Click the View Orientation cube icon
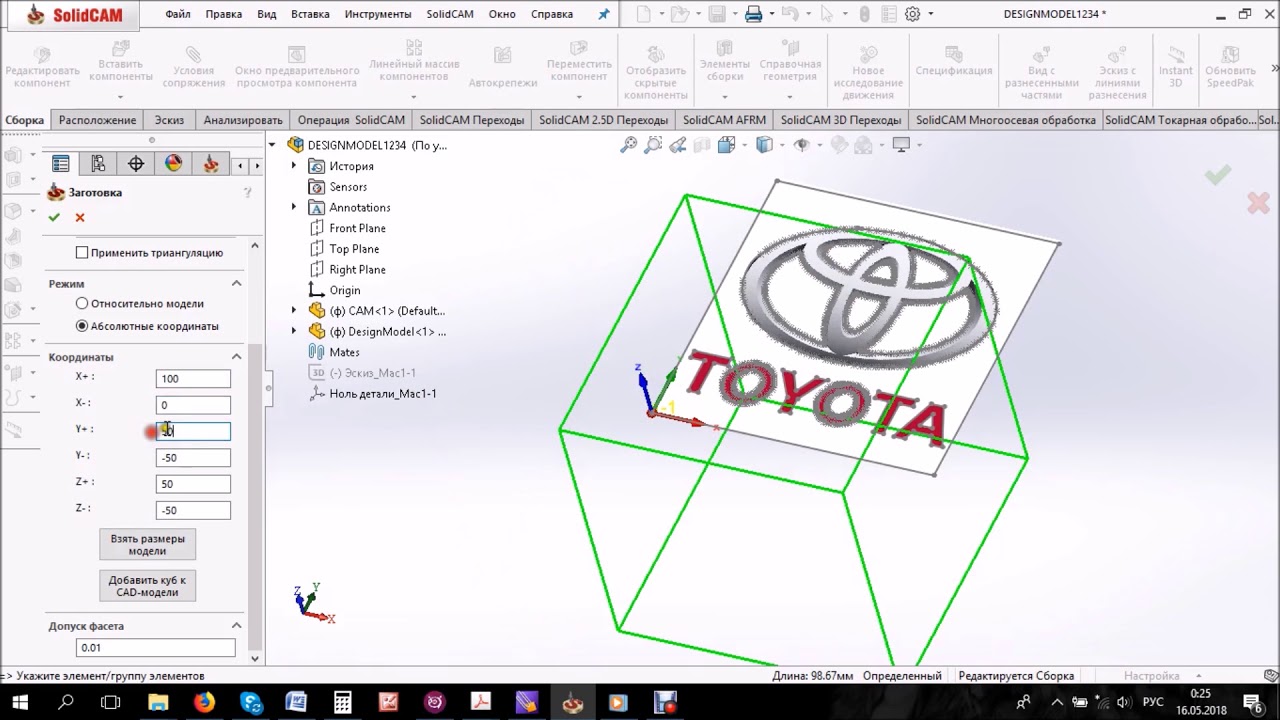Viewport: 1280px width, 720px height. (727, 145)
